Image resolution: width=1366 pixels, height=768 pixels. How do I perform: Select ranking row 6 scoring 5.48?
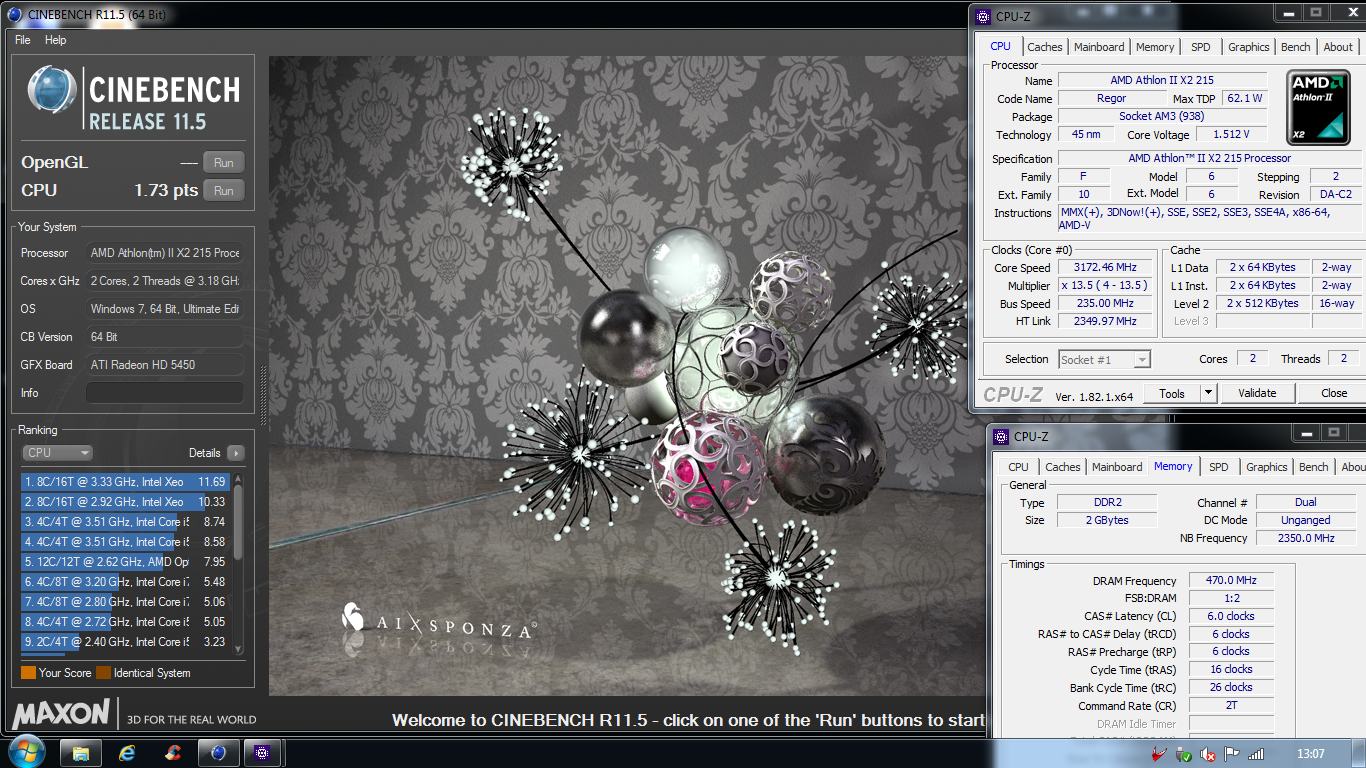click(x=126, y=582)
